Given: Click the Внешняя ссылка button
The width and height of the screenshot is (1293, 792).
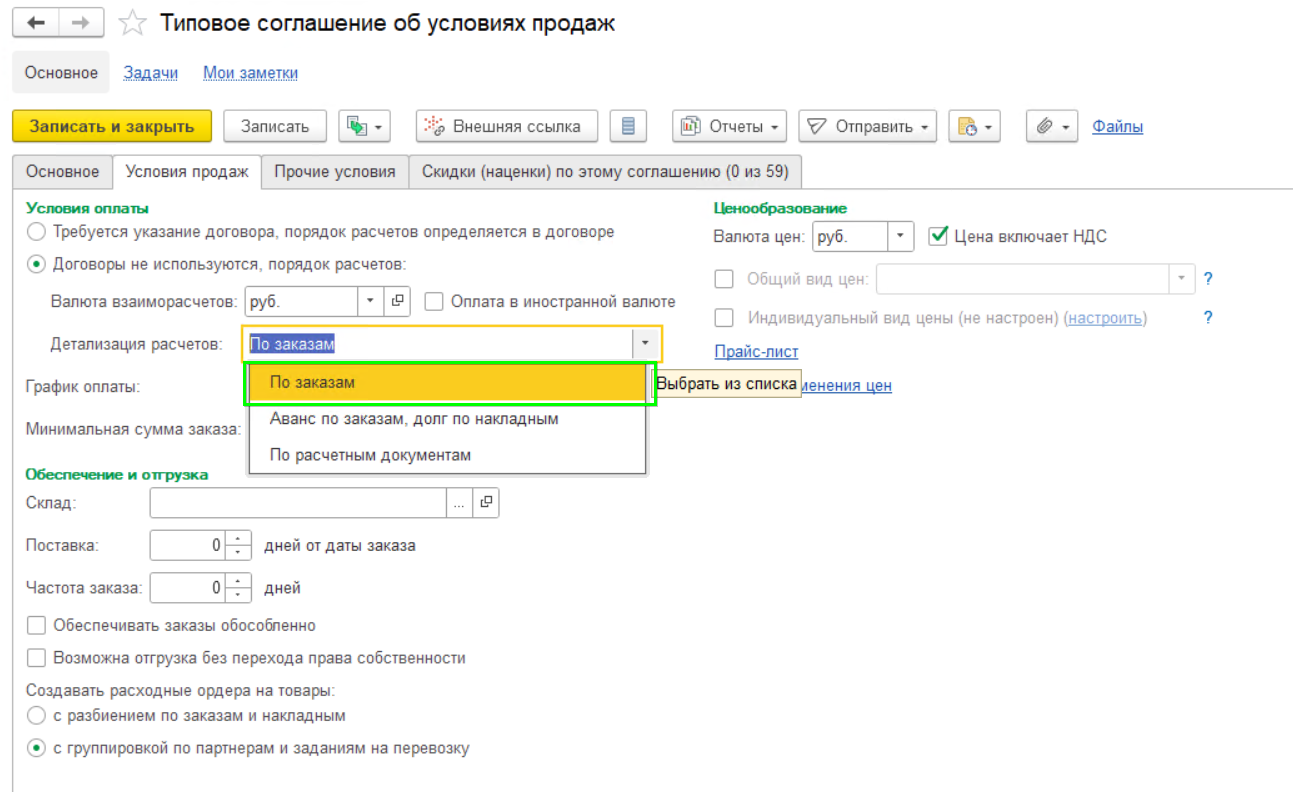Looking at the screenshot, I should point(507,126).
